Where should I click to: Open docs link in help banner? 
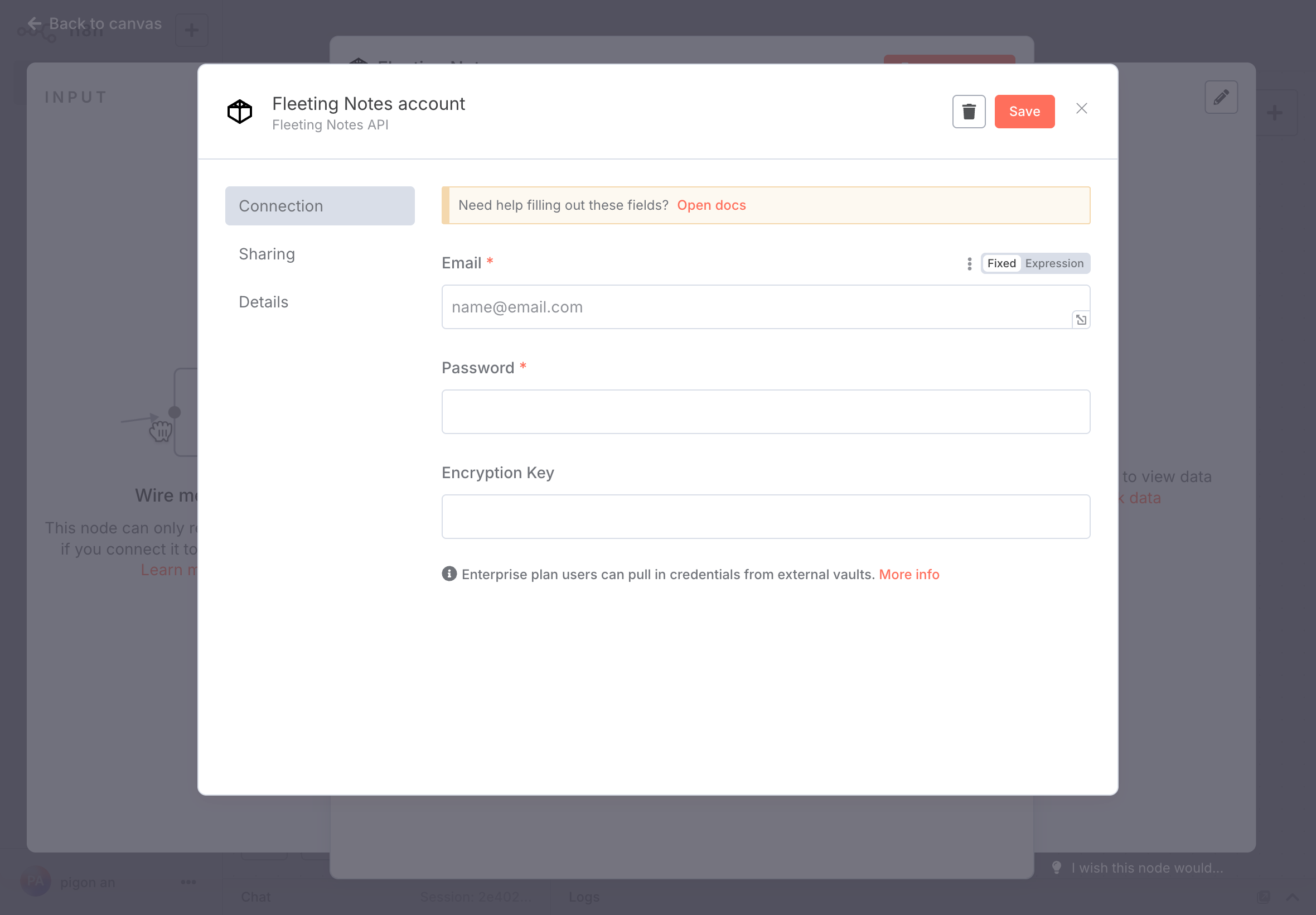[711, 205]
